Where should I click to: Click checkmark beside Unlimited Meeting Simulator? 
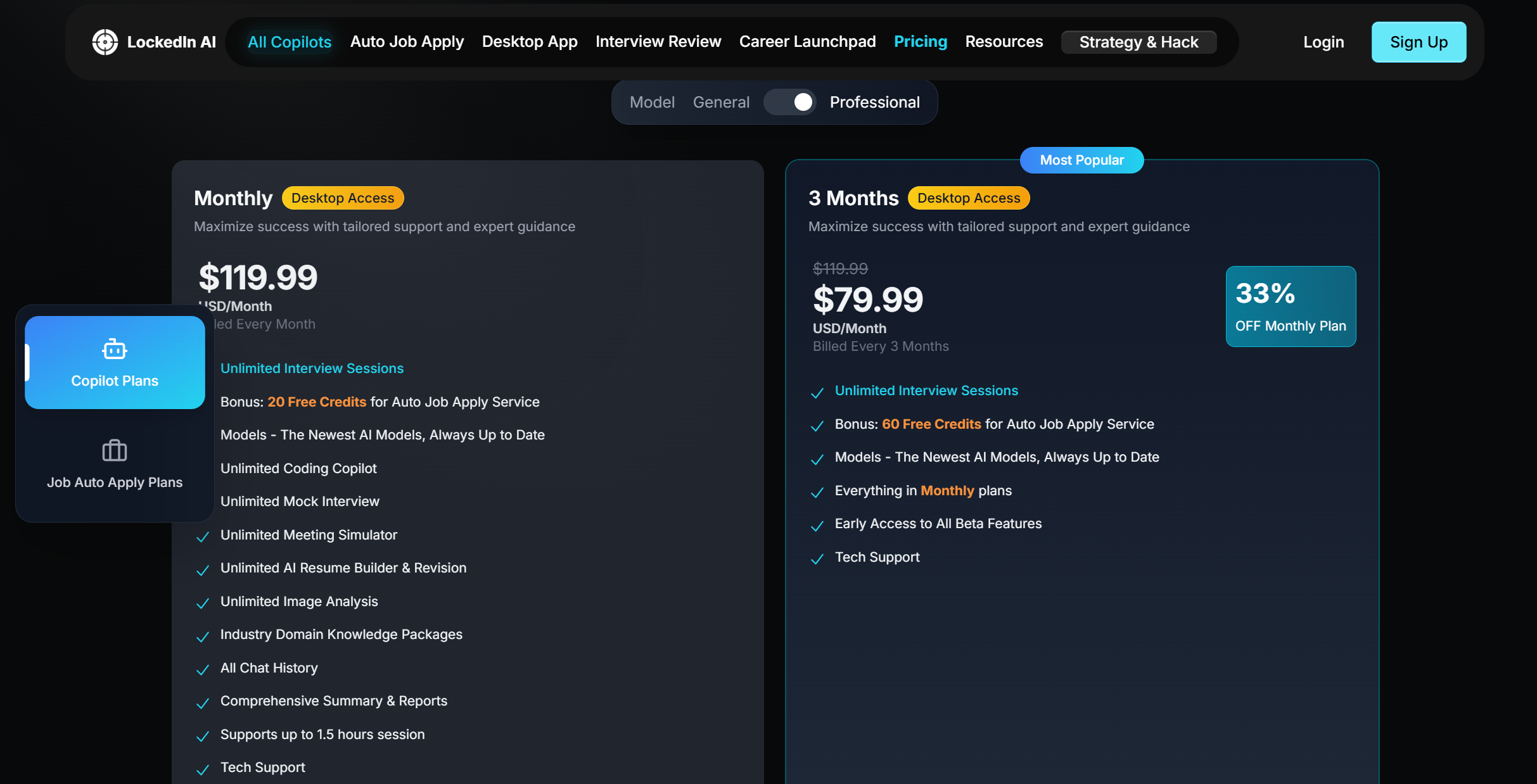tap(203, 537)
